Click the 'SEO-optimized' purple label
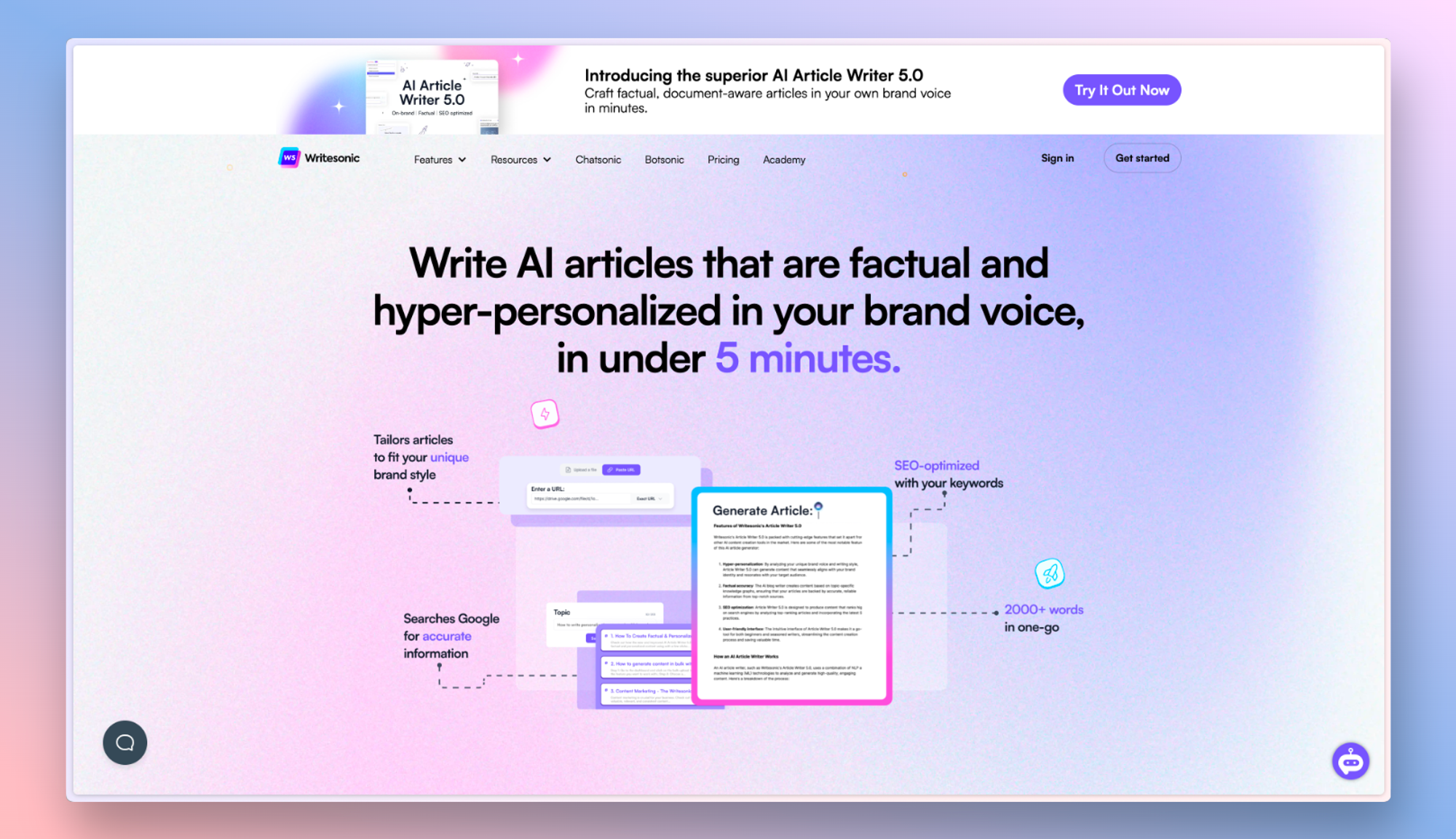This screenshot has height=839, width=1456. [x=936, y=465]
